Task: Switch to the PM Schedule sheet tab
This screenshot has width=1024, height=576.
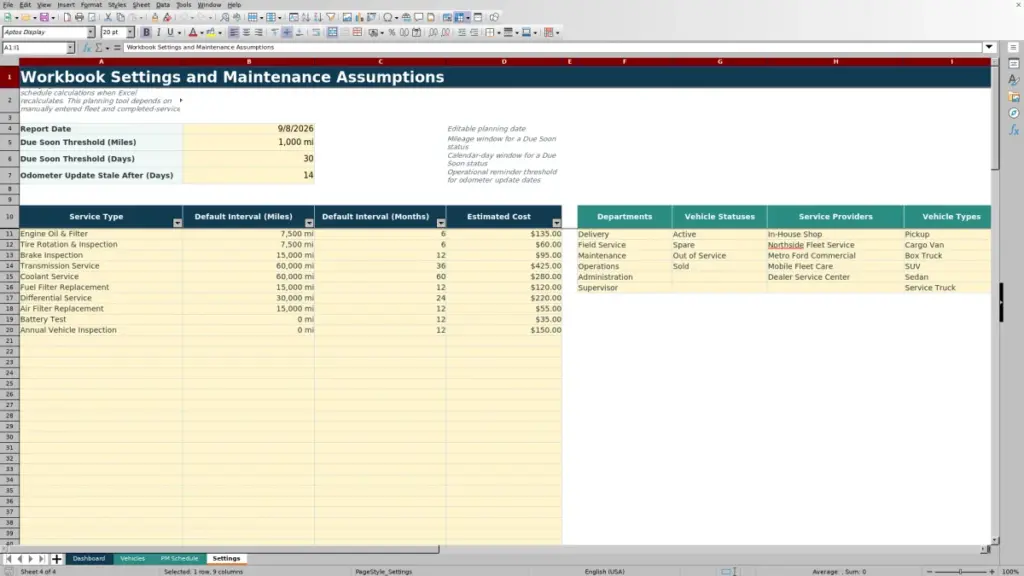Action: 179,559
